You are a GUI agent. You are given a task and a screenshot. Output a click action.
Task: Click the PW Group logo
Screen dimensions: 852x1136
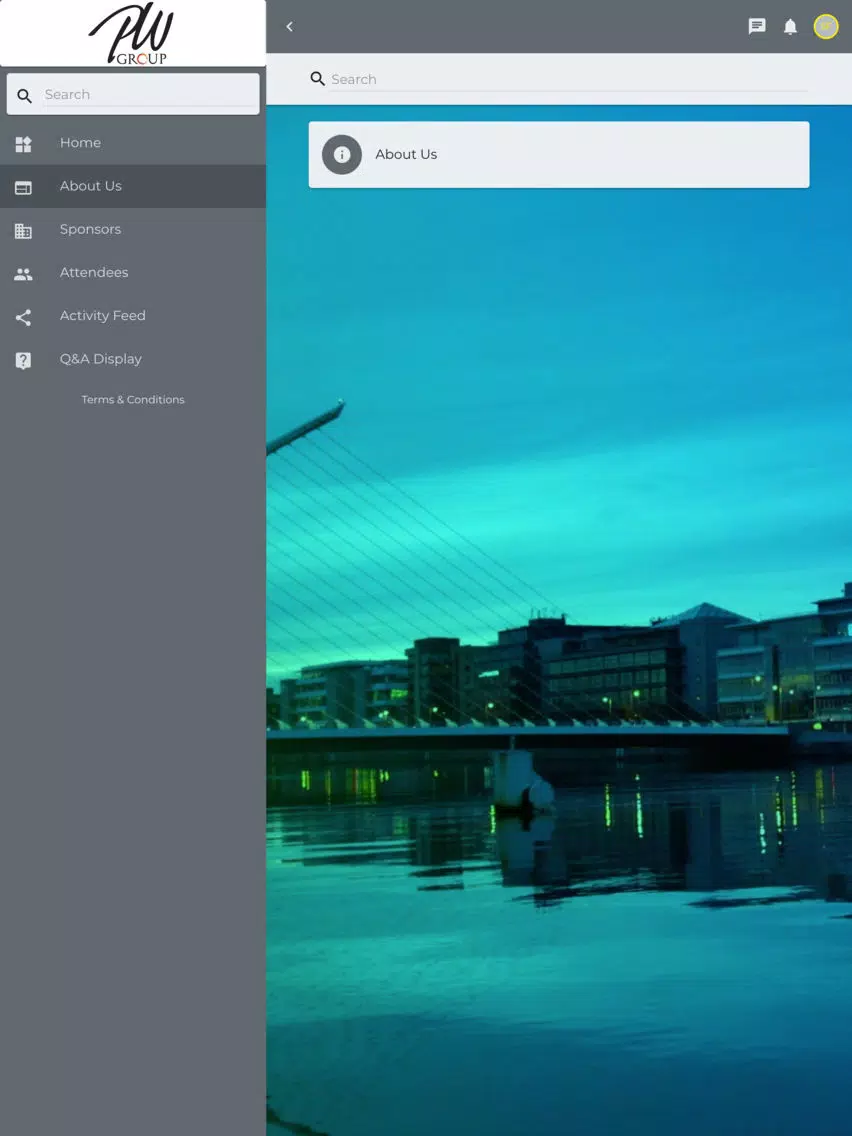point(131,34)
